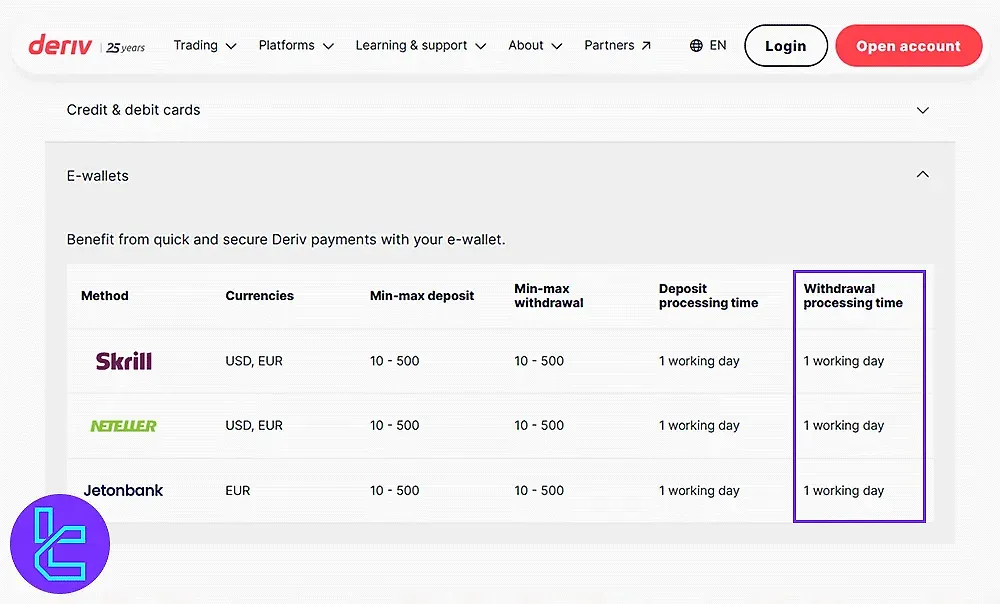Click the About menu chevron

[557, 46]
